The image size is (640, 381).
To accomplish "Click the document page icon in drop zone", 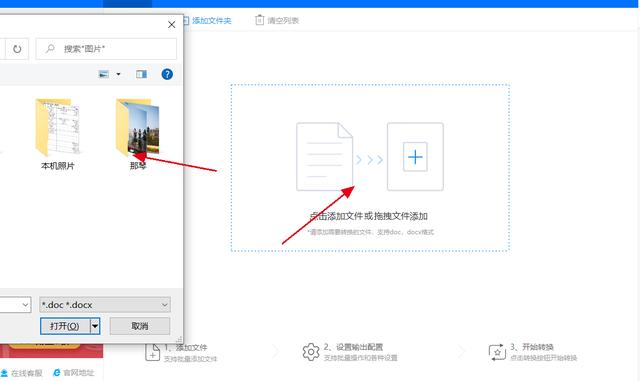I will point(324,156).
